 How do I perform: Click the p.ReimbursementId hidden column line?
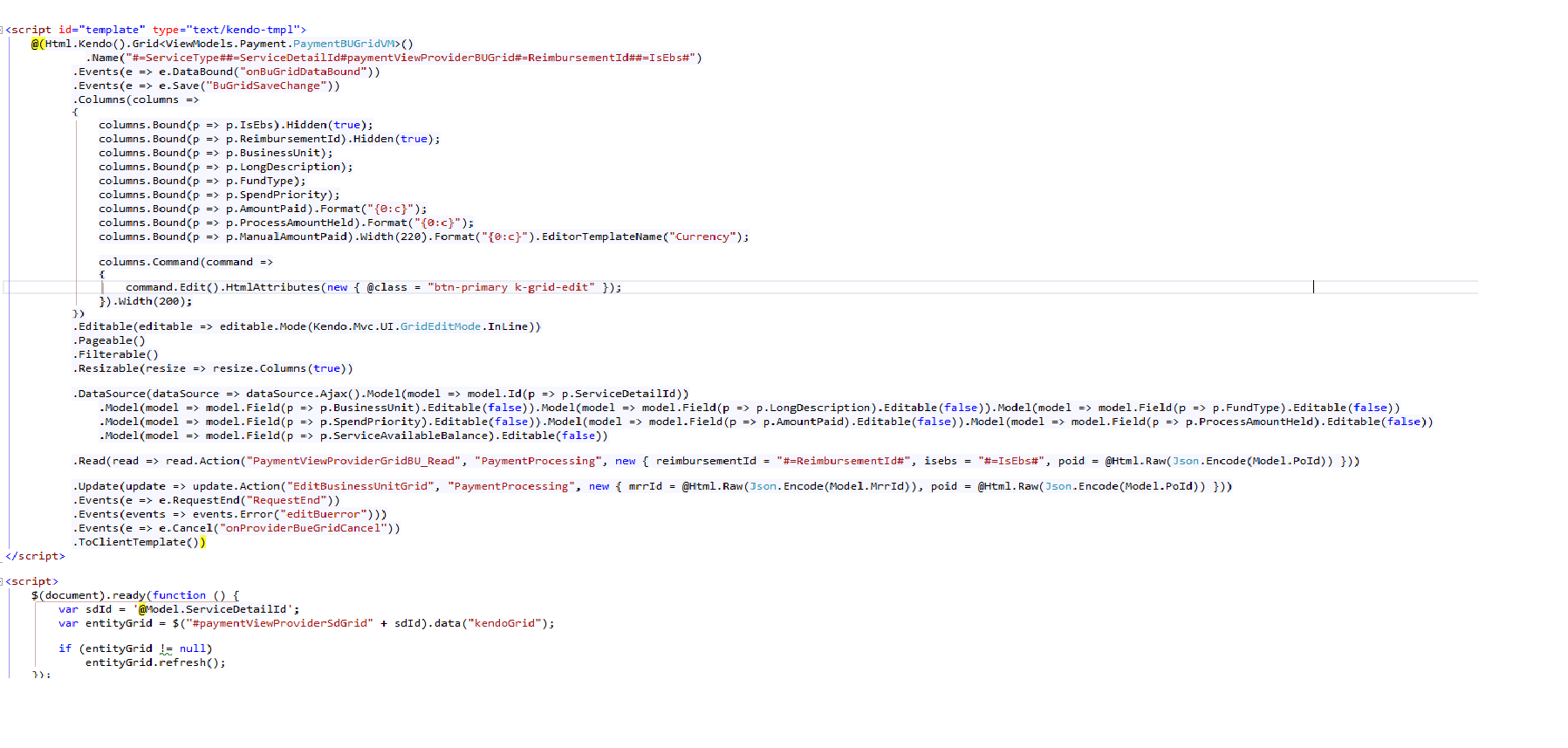click(270, 139)
